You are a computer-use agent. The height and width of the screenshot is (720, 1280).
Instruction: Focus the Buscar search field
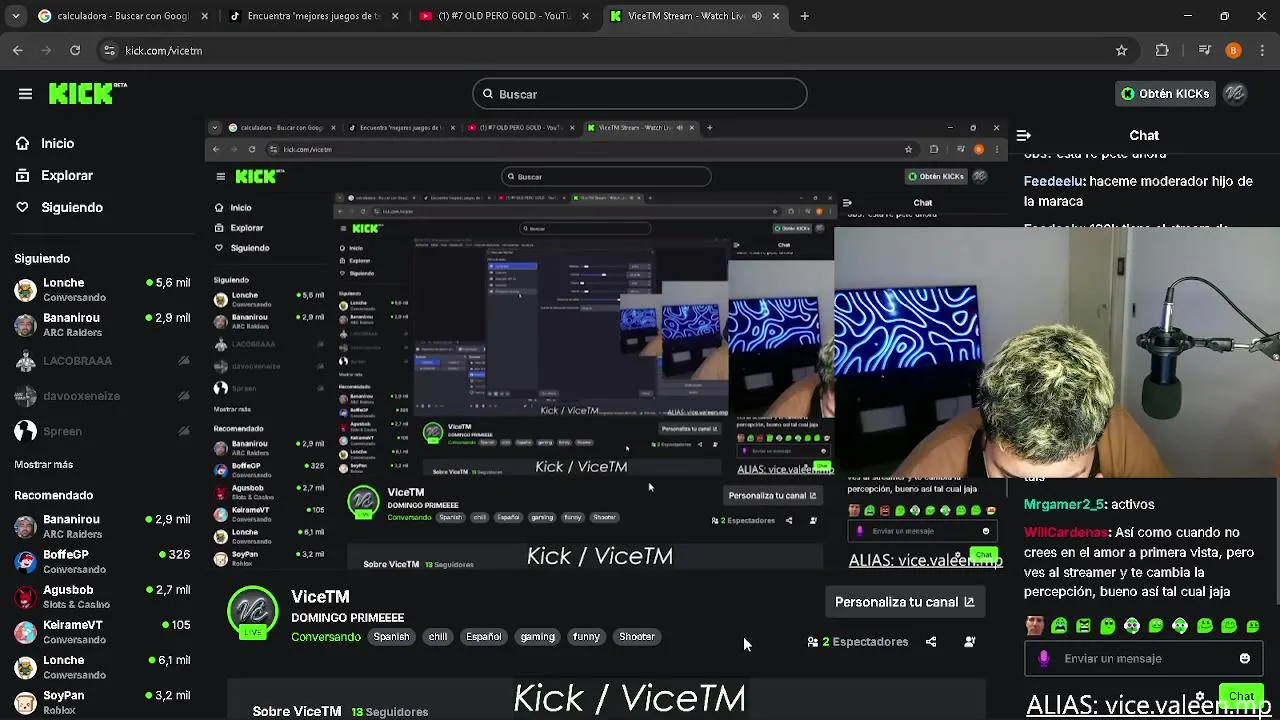(640, 94)
